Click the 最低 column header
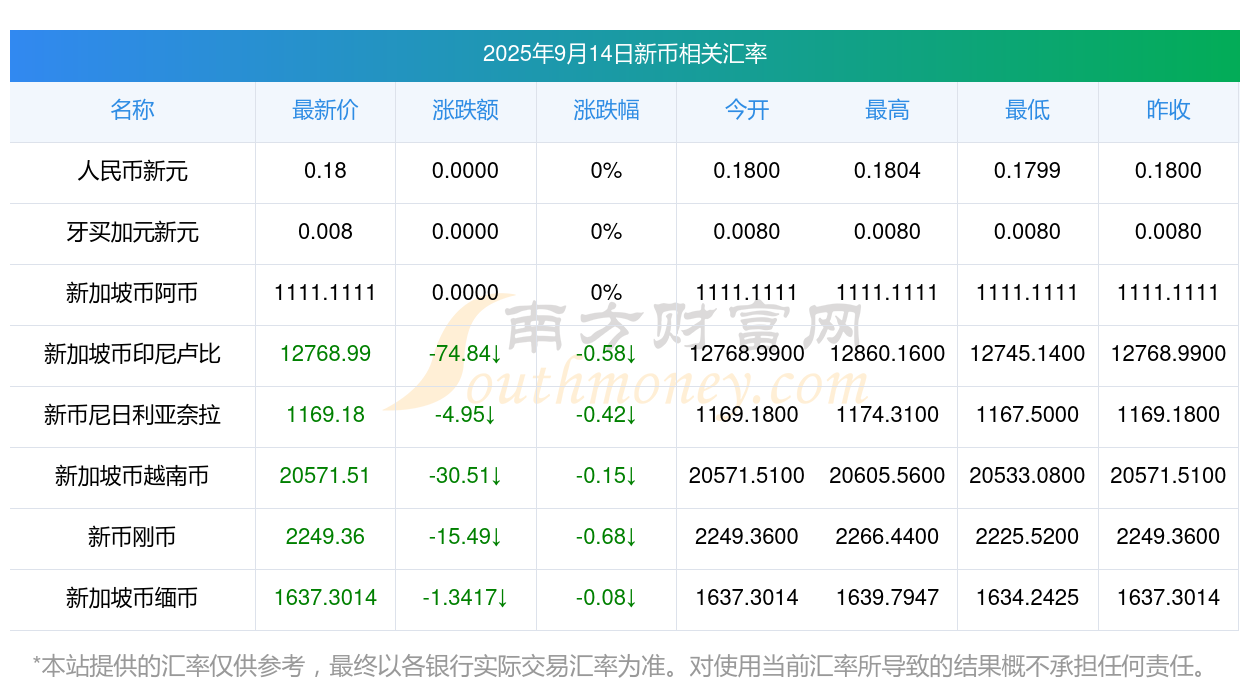Viewport: 1250px width, 698px height. [1028, 110]
